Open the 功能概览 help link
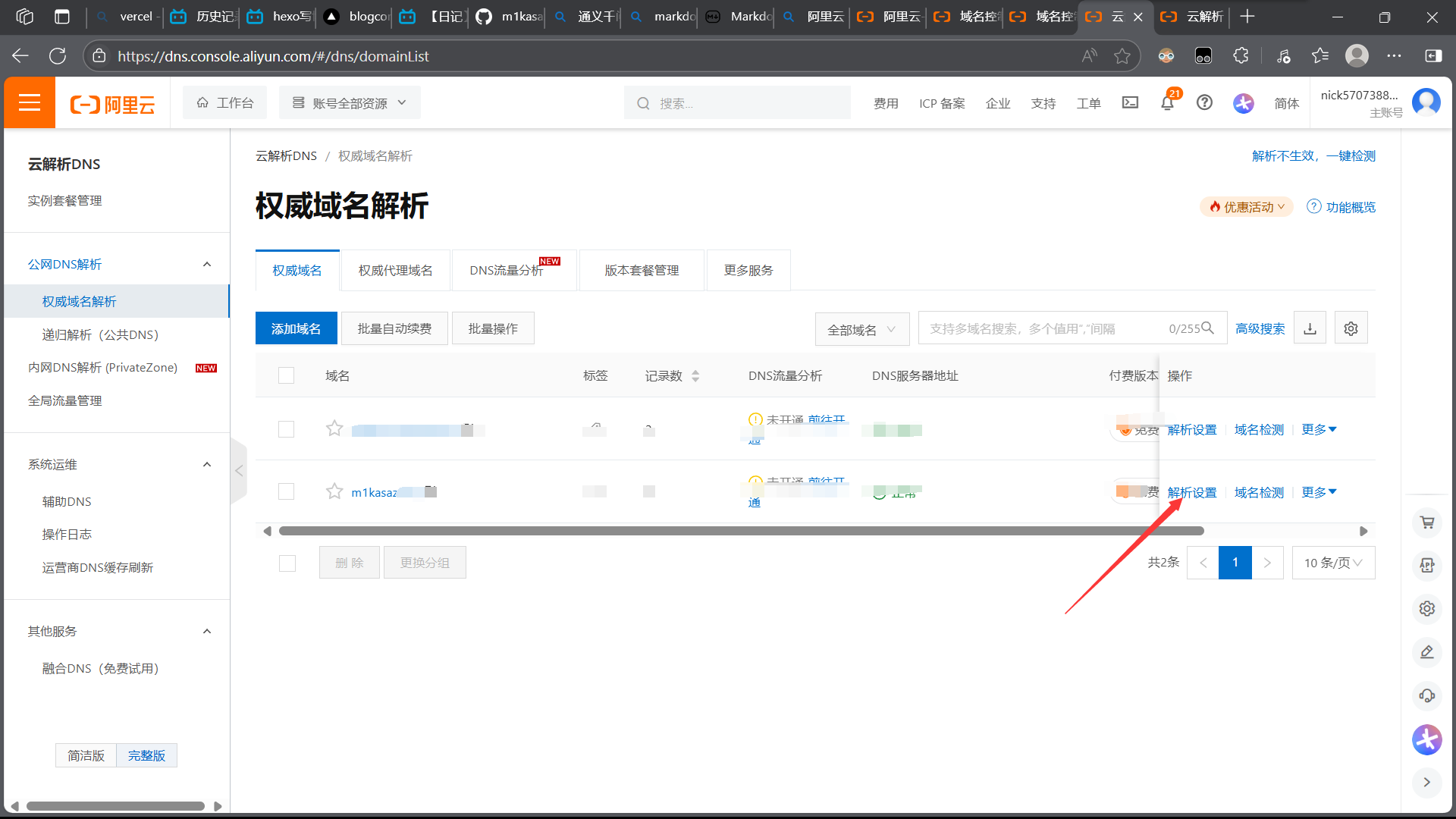 [1341, 207]
